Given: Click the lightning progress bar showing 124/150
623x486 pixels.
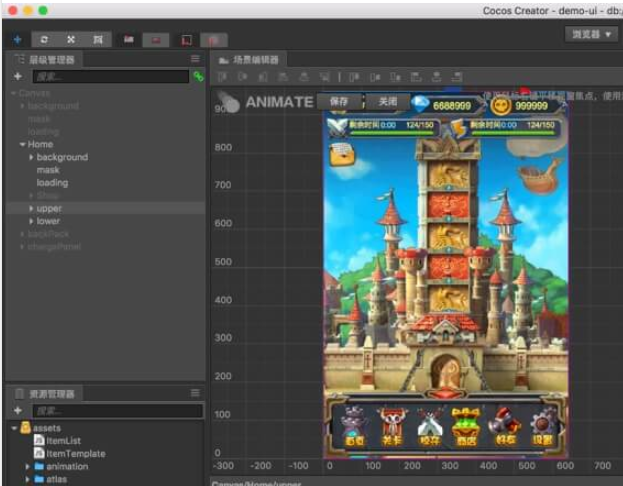Looking at the screenshot, I should click(x=505, y=128).
